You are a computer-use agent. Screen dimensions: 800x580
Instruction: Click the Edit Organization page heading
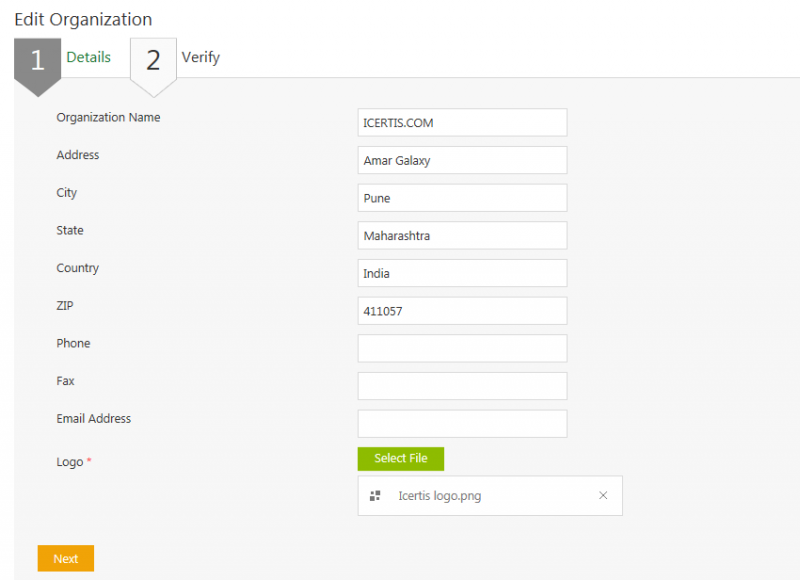pyautogui.click(x=83, y=19)
